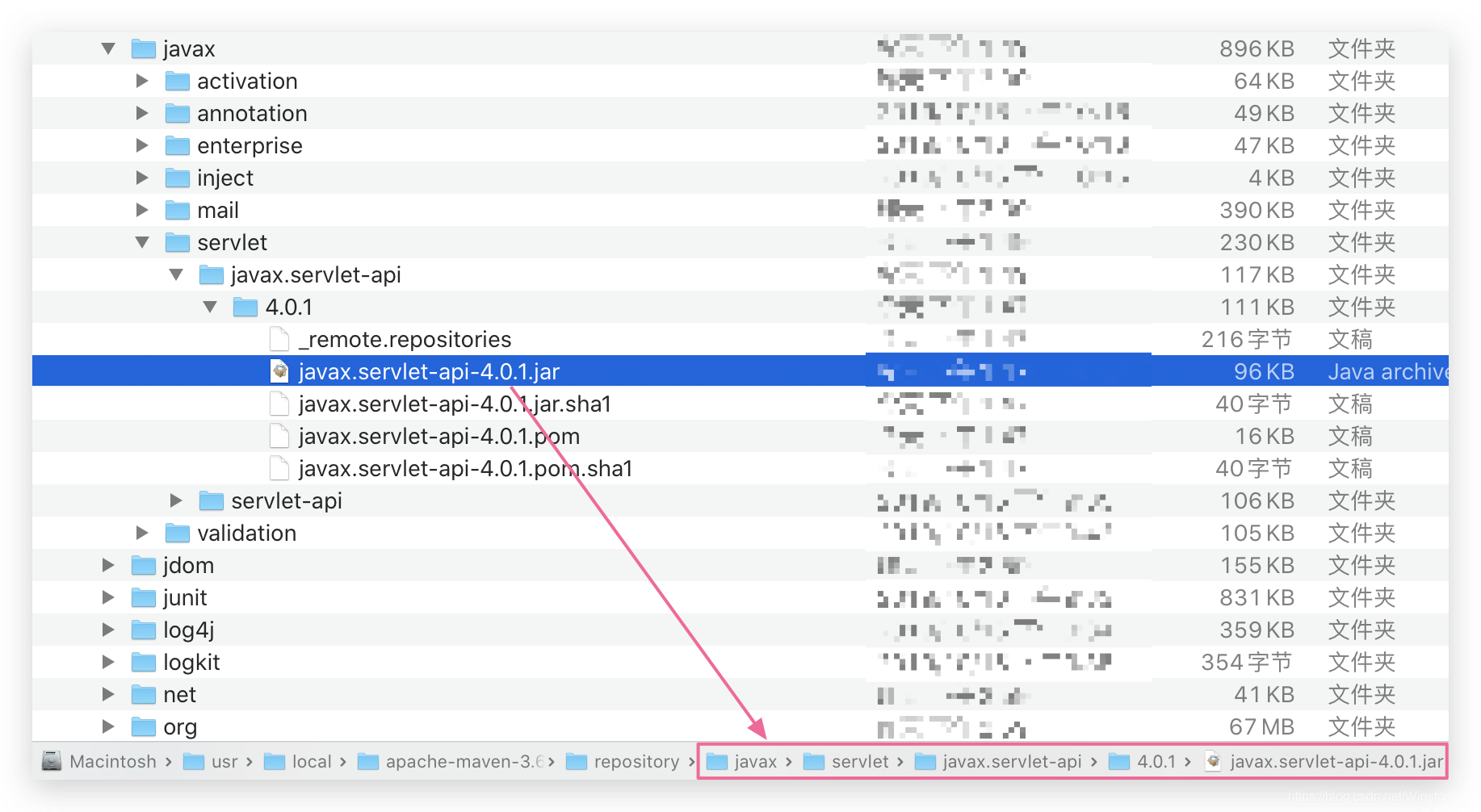Select the inject folder icon
The width and height of the screenshot is (1481, 812).
pyautogui.click(x=178, y=178)
